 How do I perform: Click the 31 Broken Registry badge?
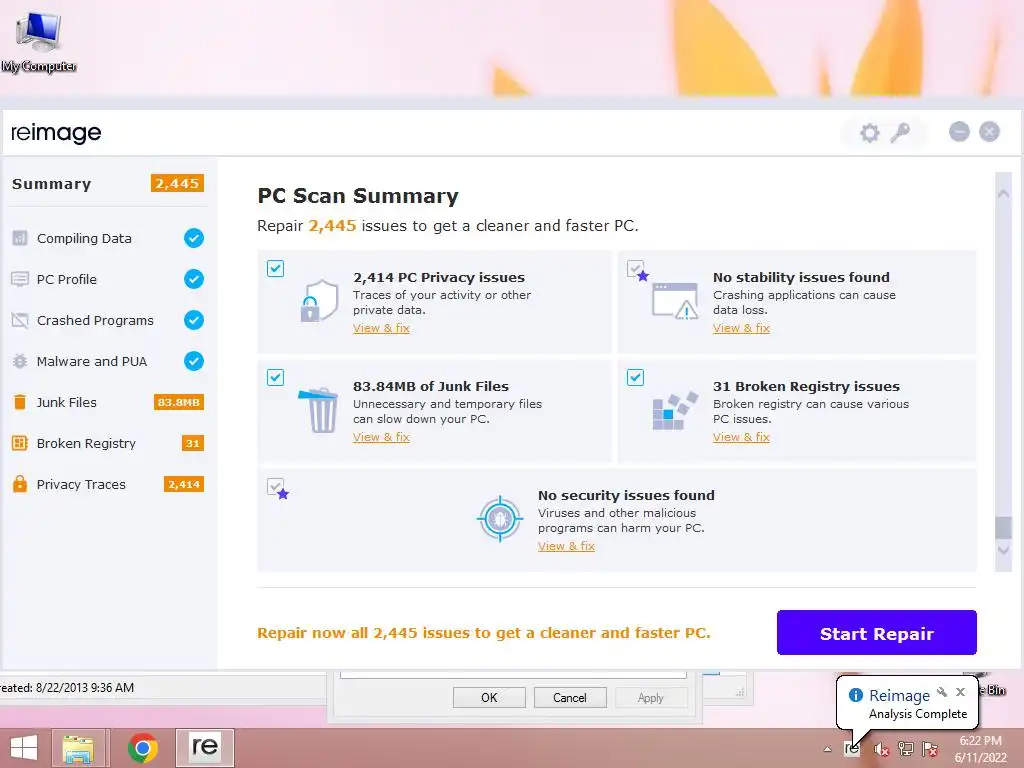click(193, 443)
